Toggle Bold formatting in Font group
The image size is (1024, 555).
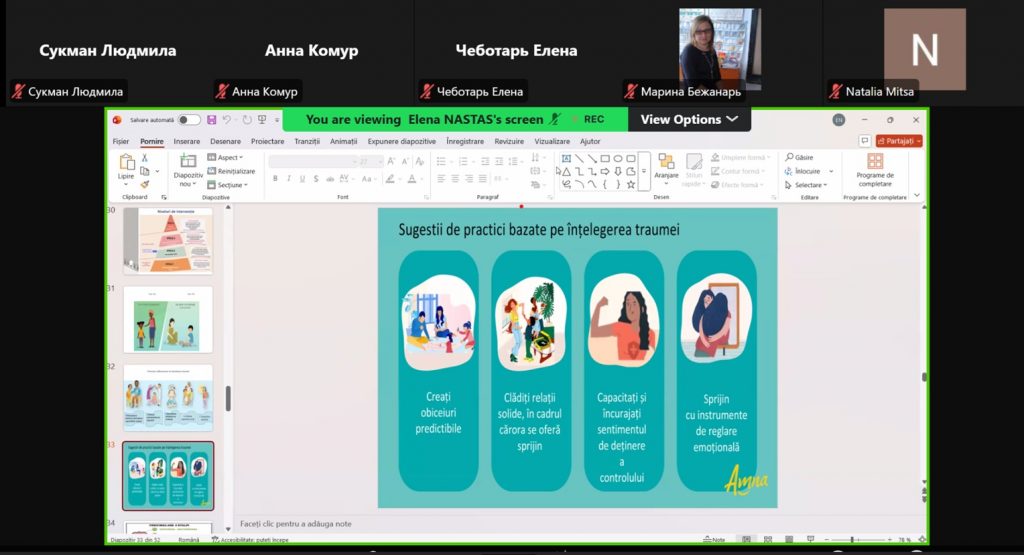[x=275, y=179]
